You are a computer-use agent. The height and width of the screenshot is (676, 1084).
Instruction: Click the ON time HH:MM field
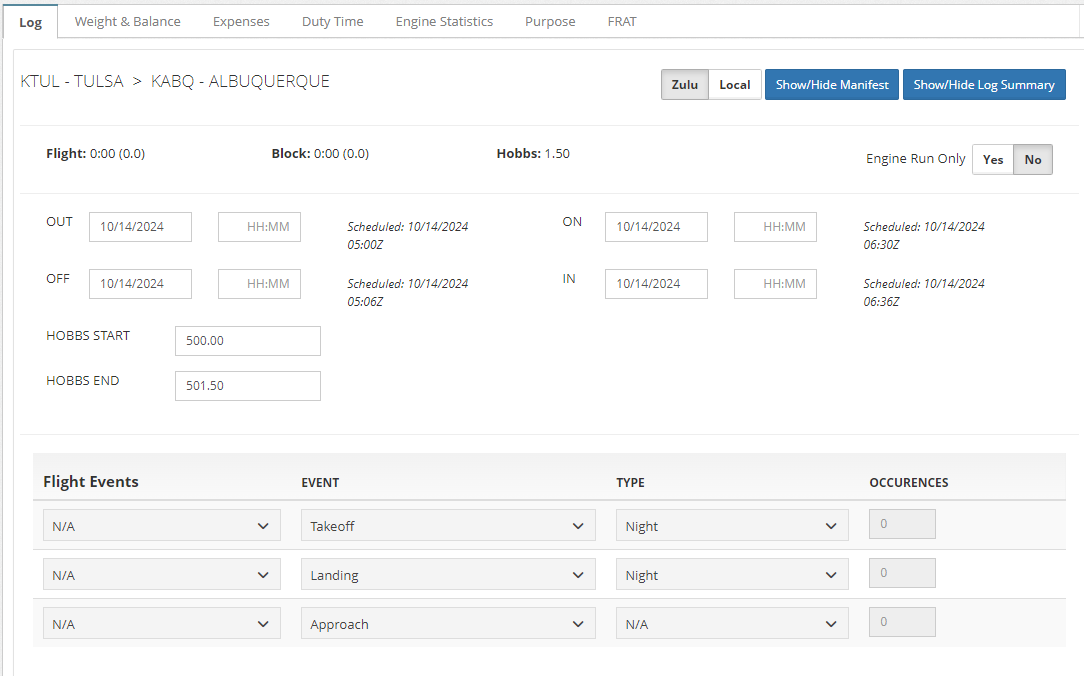click(775, 227)
